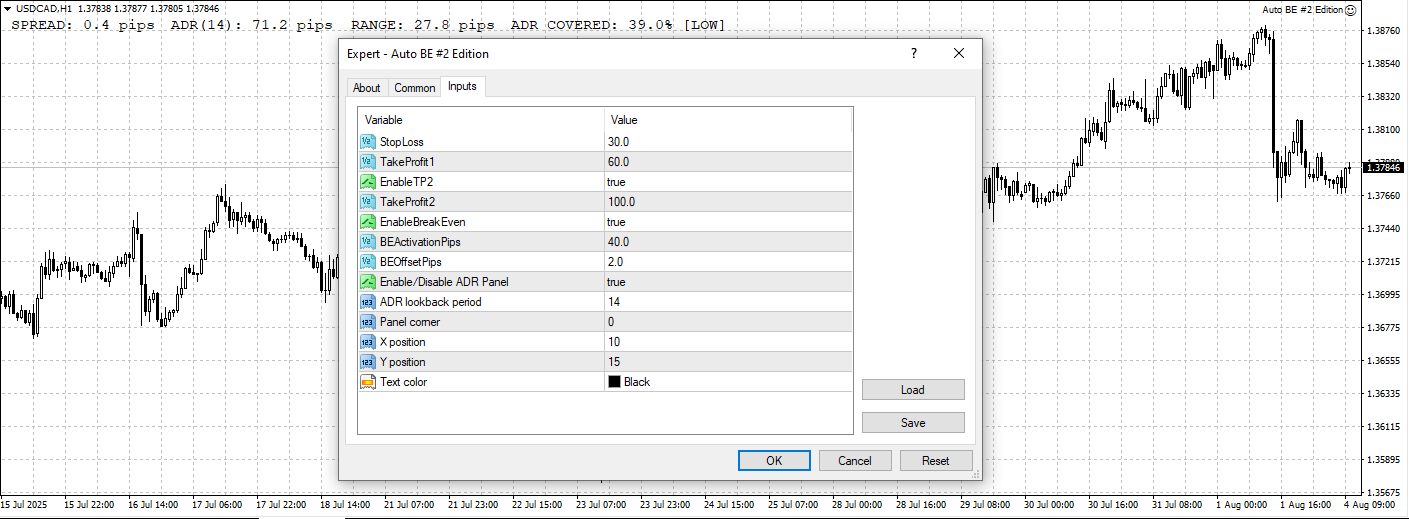Click the EnableBreakEven variable name
The height and width of the screenshot is (519, 1409).
click(423, 222)
